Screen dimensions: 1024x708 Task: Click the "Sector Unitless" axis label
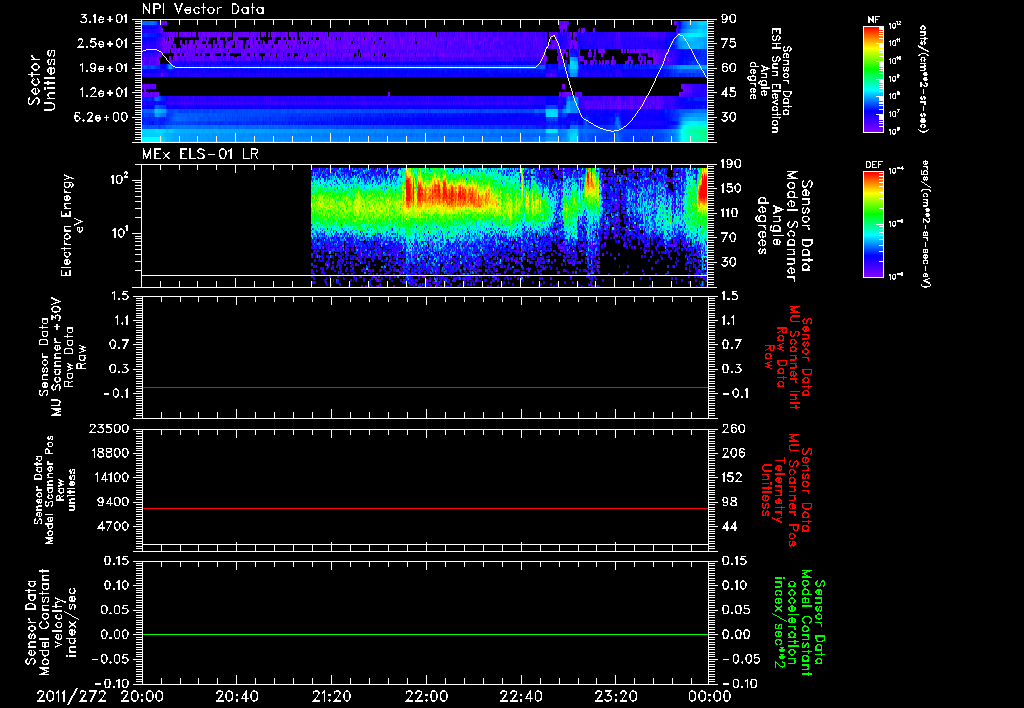coord(42,80)
